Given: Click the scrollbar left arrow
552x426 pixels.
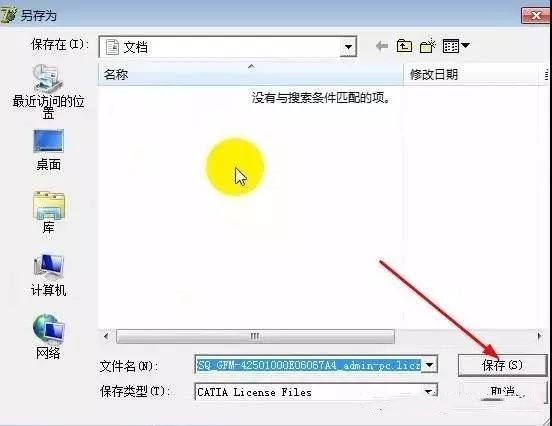Looking at the screenshot, I should coord(106,336).
